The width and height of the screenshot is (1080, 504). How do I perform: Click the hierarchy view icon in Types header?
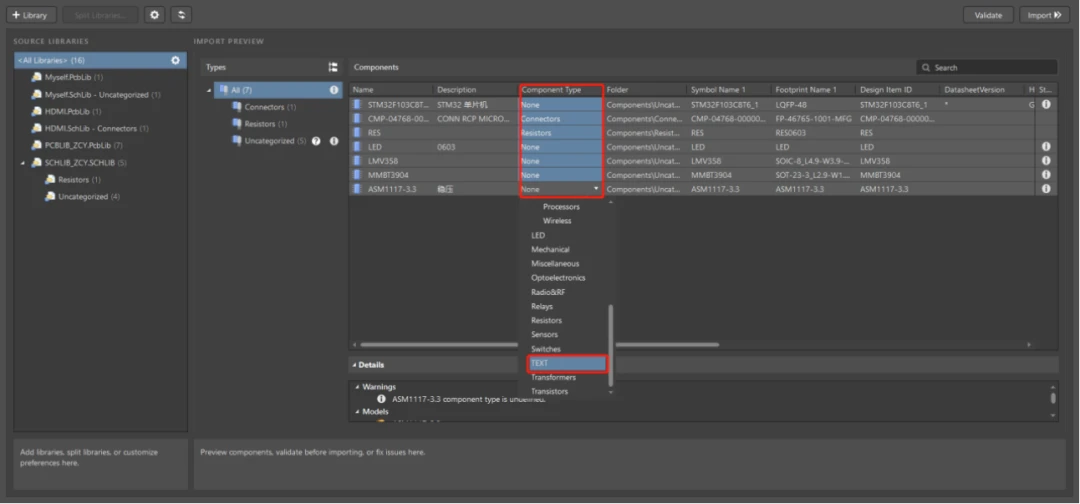[333, 67]
